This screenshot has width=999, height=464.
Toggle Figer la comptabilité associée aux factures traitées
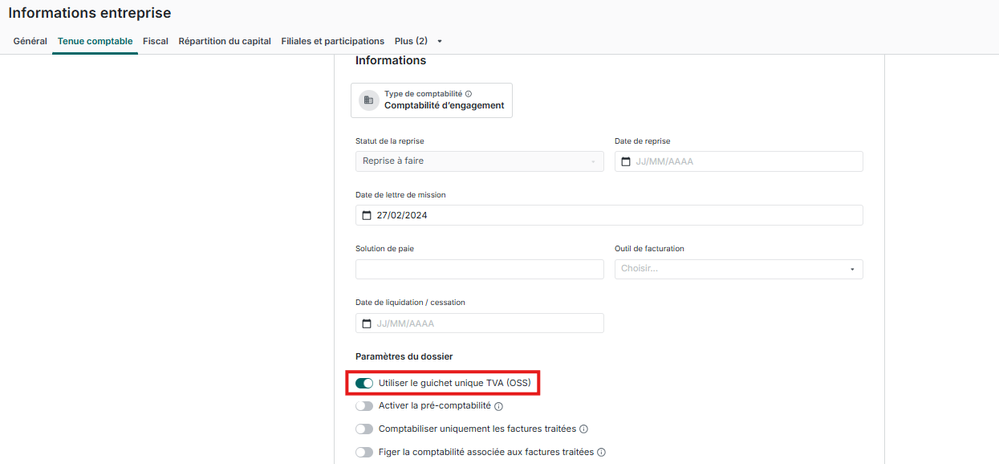click(364, 452)
